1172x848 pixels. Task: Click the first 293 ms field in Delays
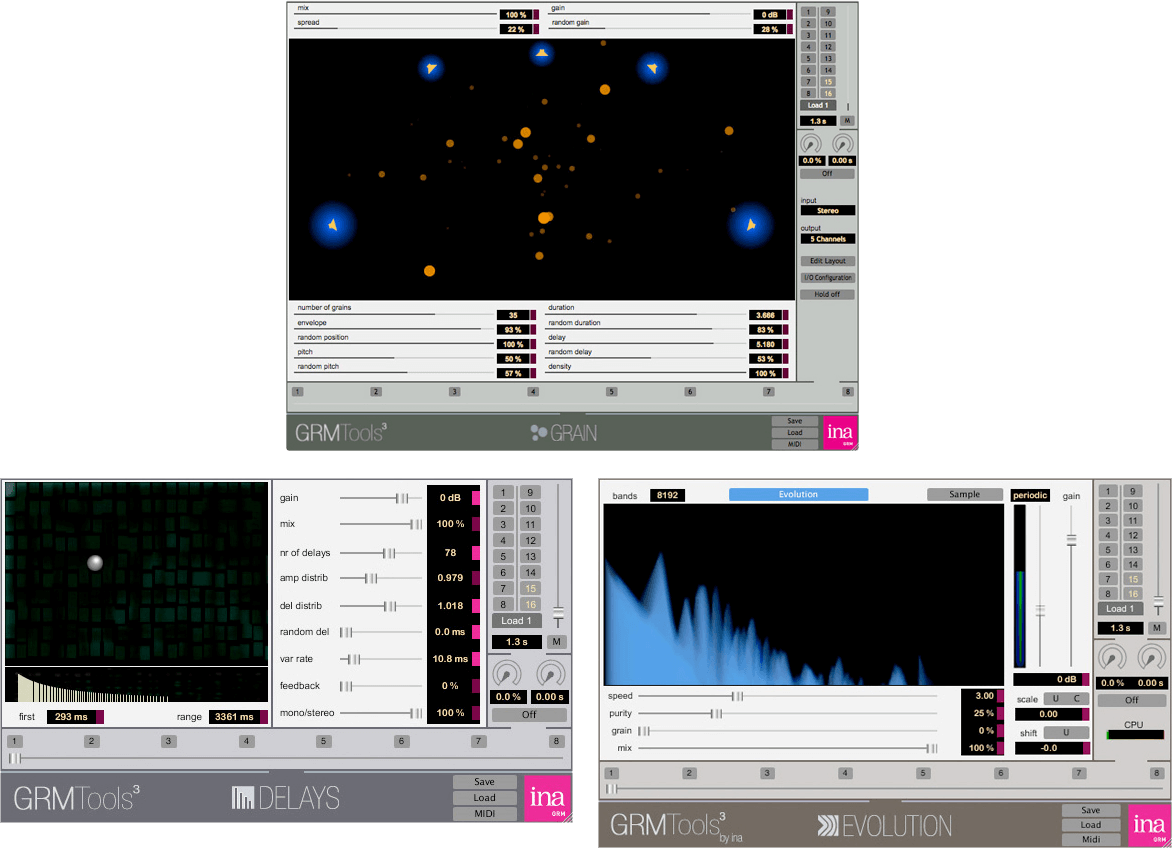(71, 717)
